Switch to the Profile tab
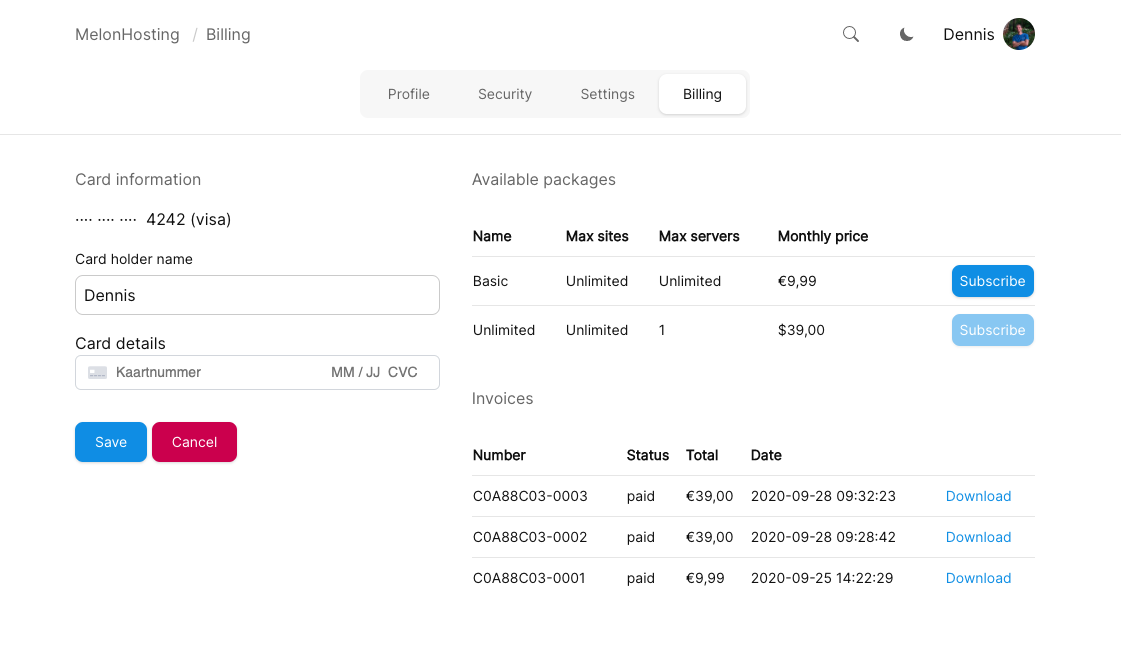Viewport: 1121px width, 653px height. tap(408, 94)
